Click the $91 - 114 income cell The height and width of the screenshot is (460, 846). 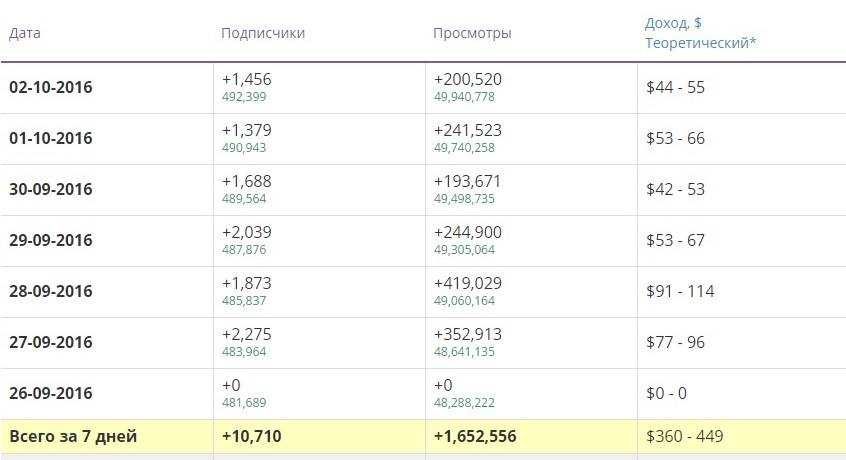(x=680, y=291)
